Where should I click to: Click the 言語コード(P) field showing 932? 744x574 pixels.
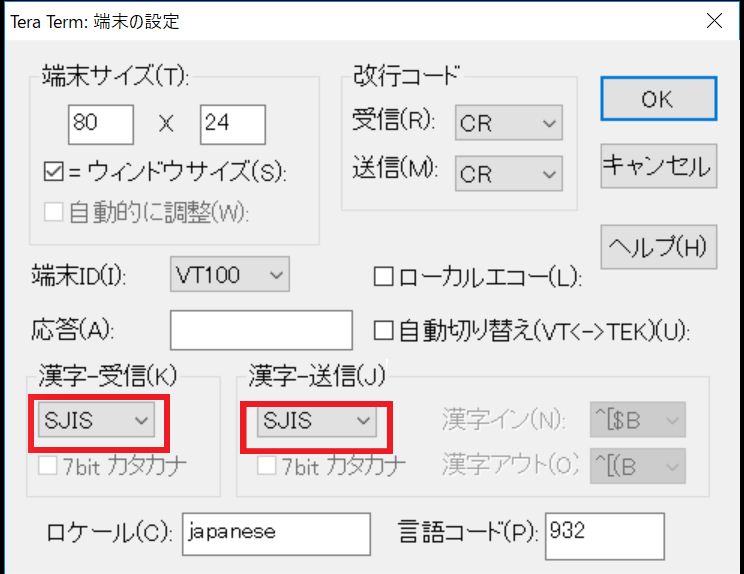tap(604, 530)
